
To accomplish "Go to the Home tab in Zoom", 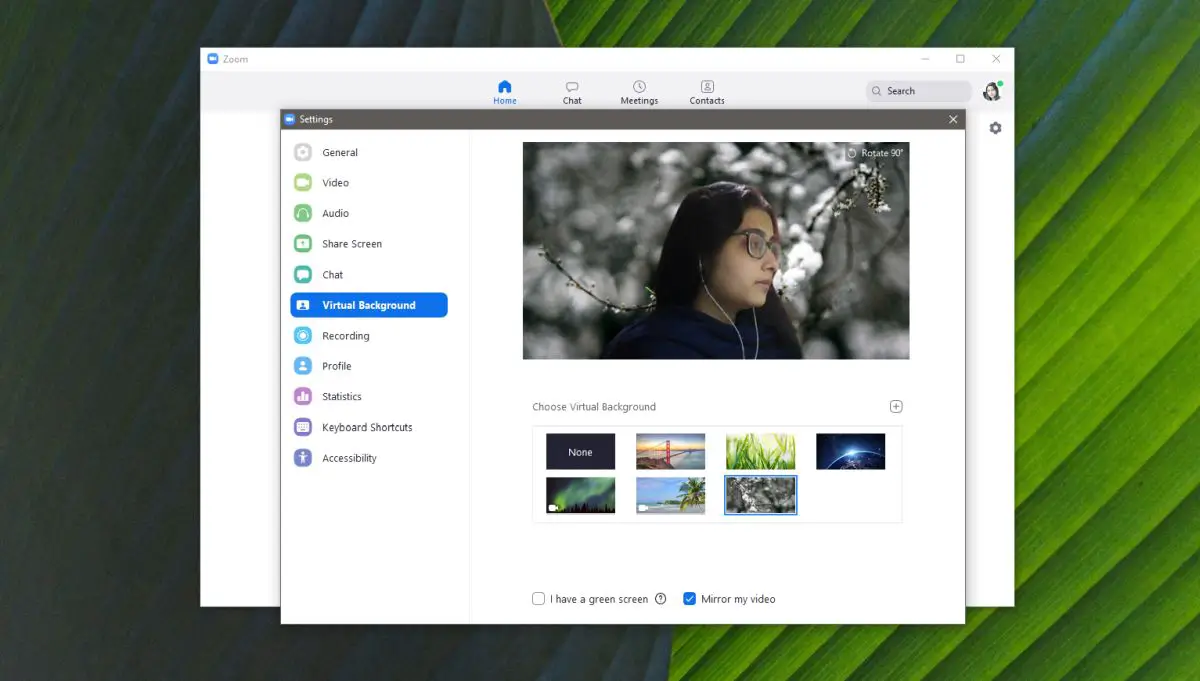I will point(505,92).
